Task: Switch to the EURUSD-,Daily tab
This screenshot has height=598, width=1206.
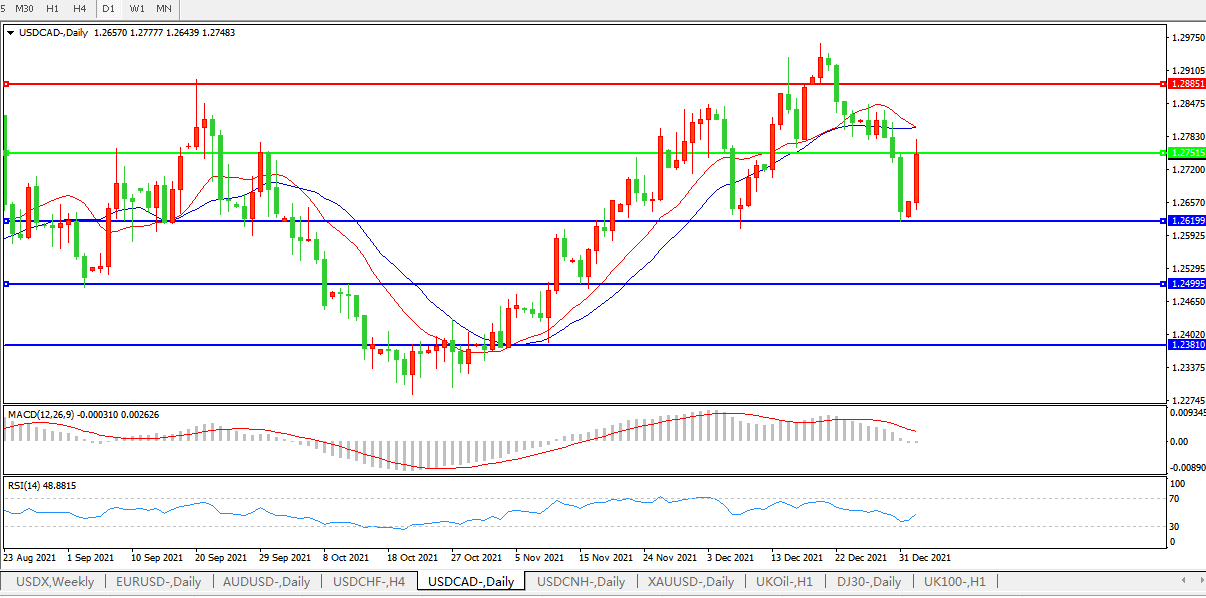Action: coord(158,582)
